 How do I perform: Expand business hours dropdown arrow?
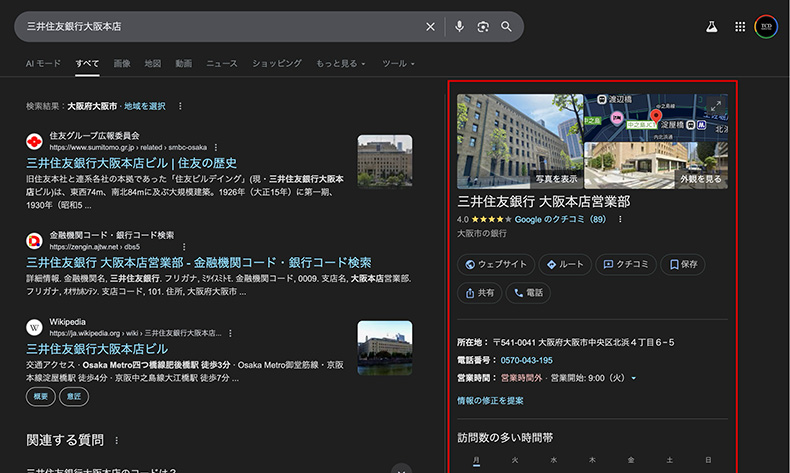tap(633, 378)
